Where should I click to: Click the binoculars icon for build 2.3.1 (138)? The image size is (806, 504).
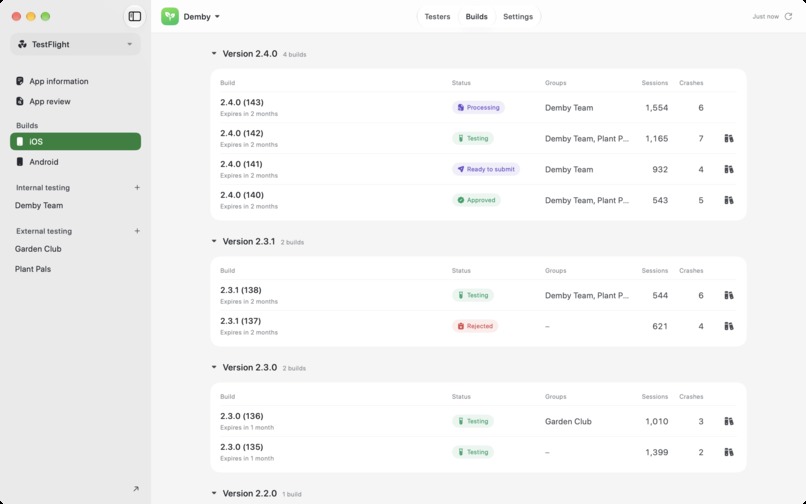(x=729, y=295)
